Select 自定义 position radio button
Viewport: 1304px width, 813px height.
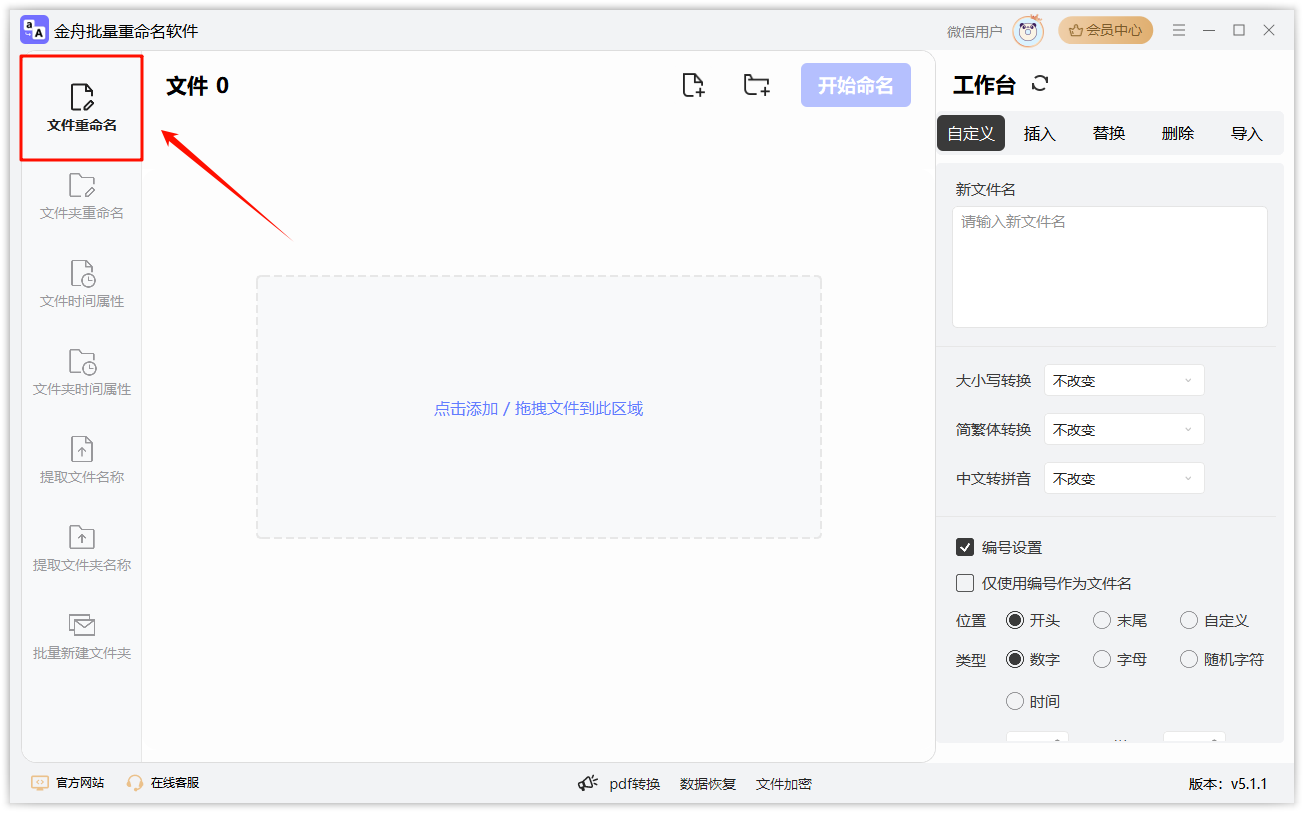tap(1189, 620)
